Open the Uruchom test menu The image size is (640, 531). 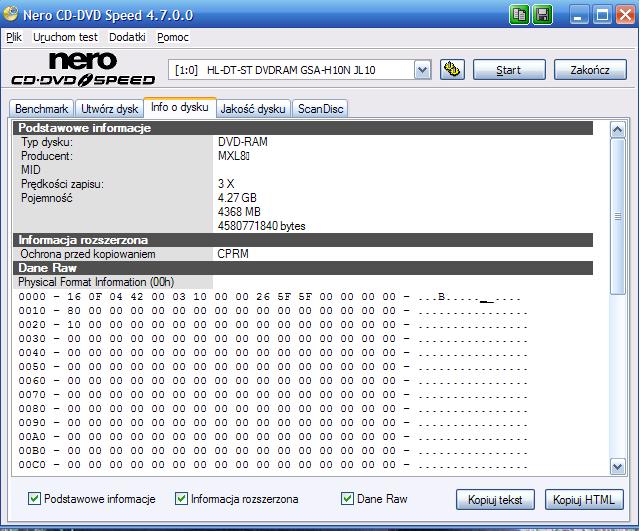click(x=65, y=37)
